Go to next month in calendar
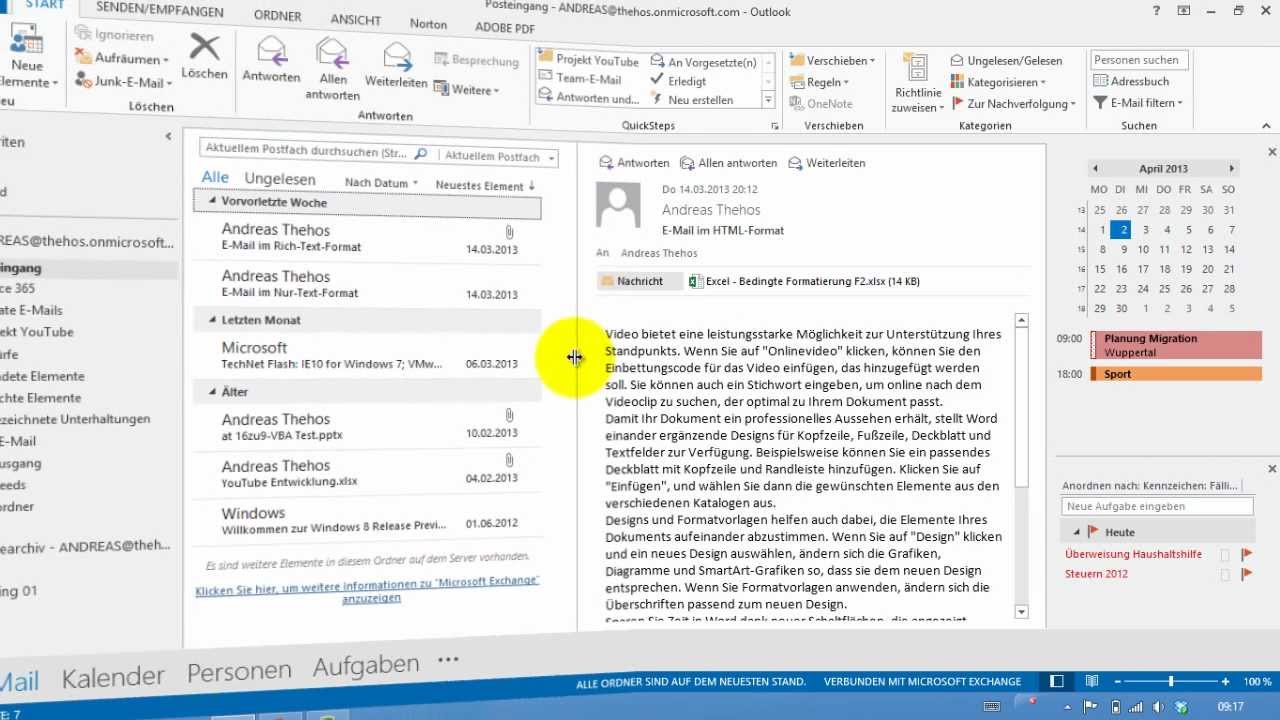This screenshot has height=720, width=1280. [x=1232, y=169]
